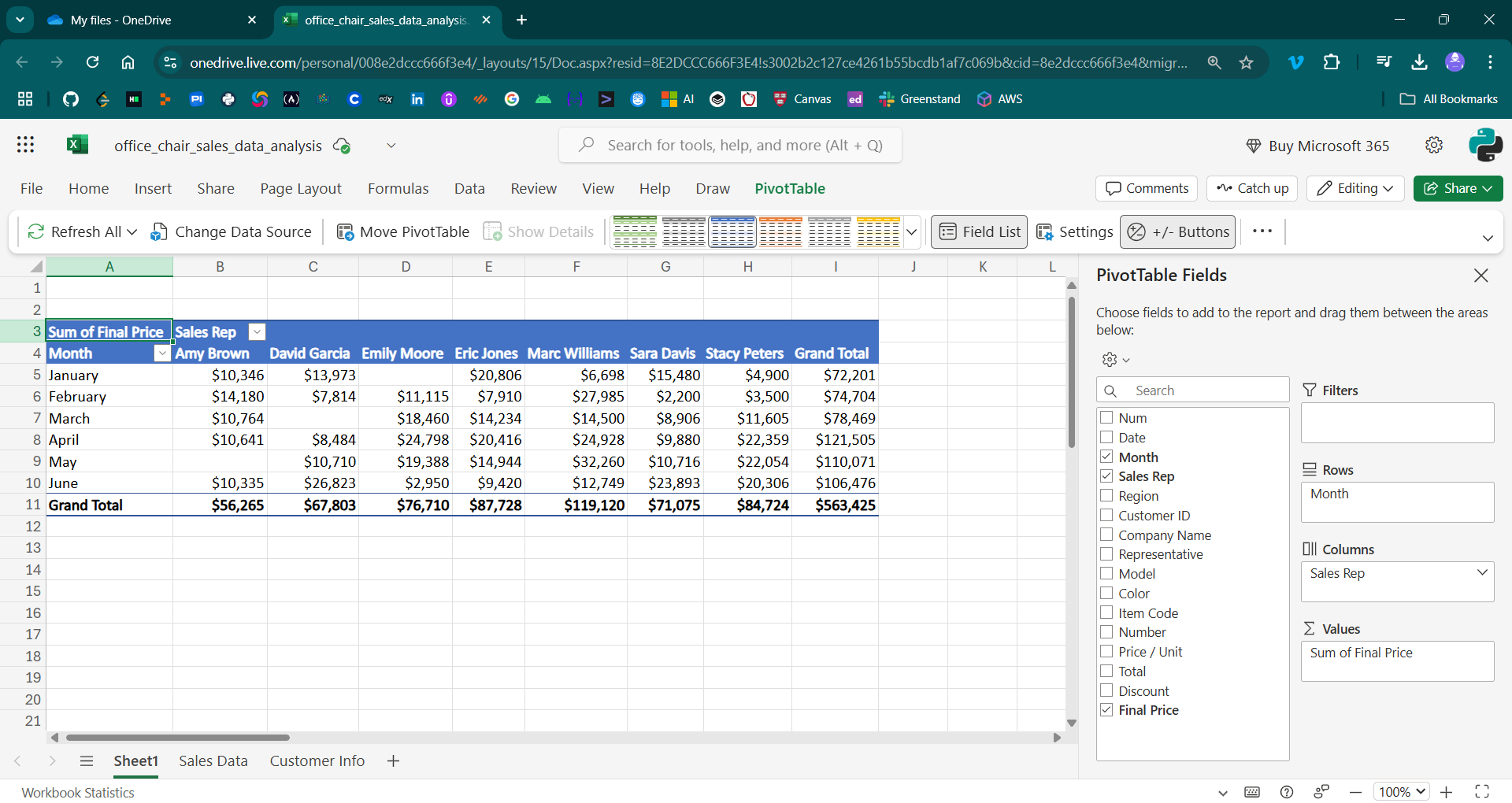Screen dimensions: 1512x803
Task: Expand the PivotTable styles gallery
Action: coord(912,232)
